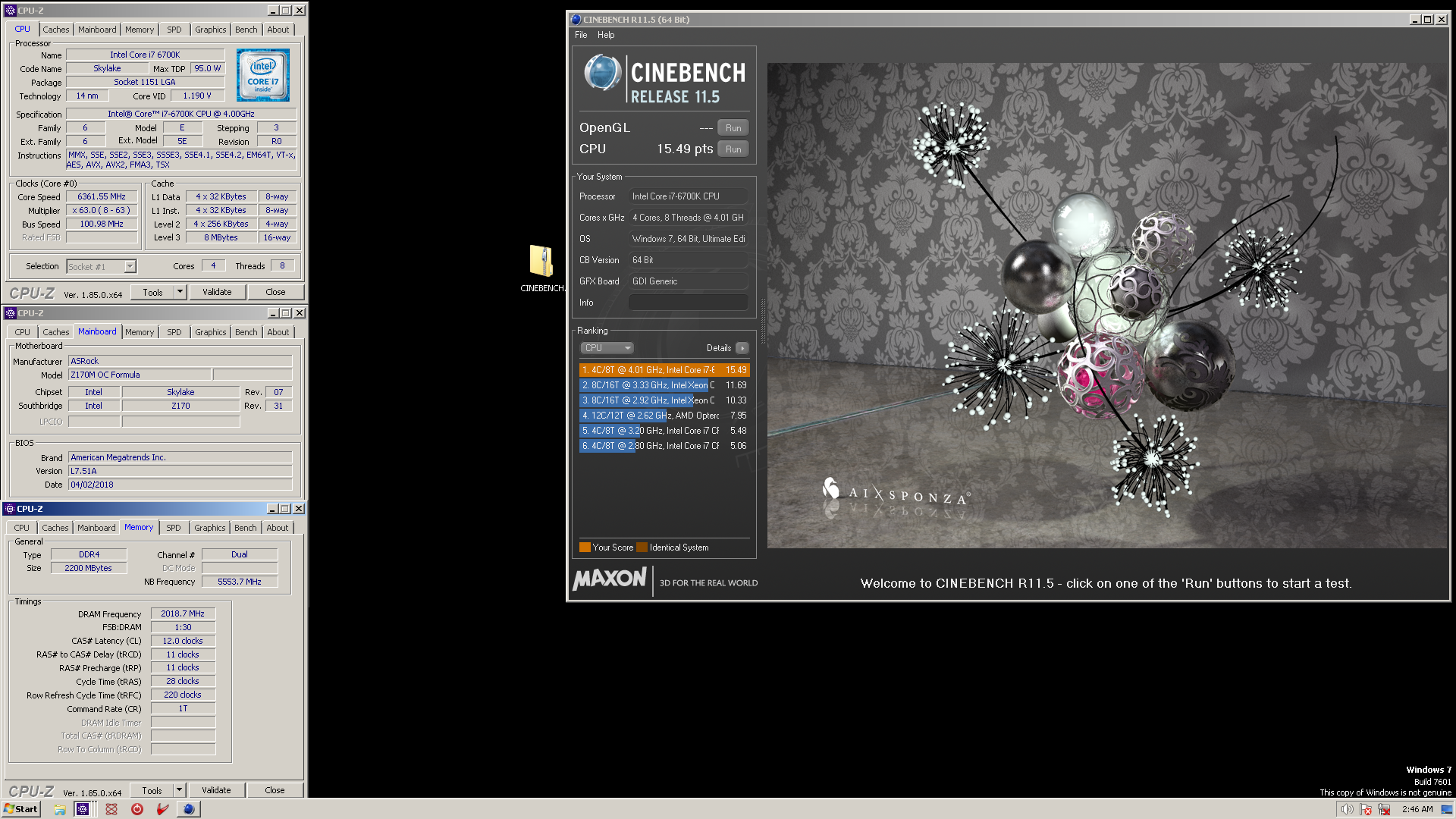Select ranking row 5 scoring 5.48
1456x819 pixels.
[x=664, y=431]
